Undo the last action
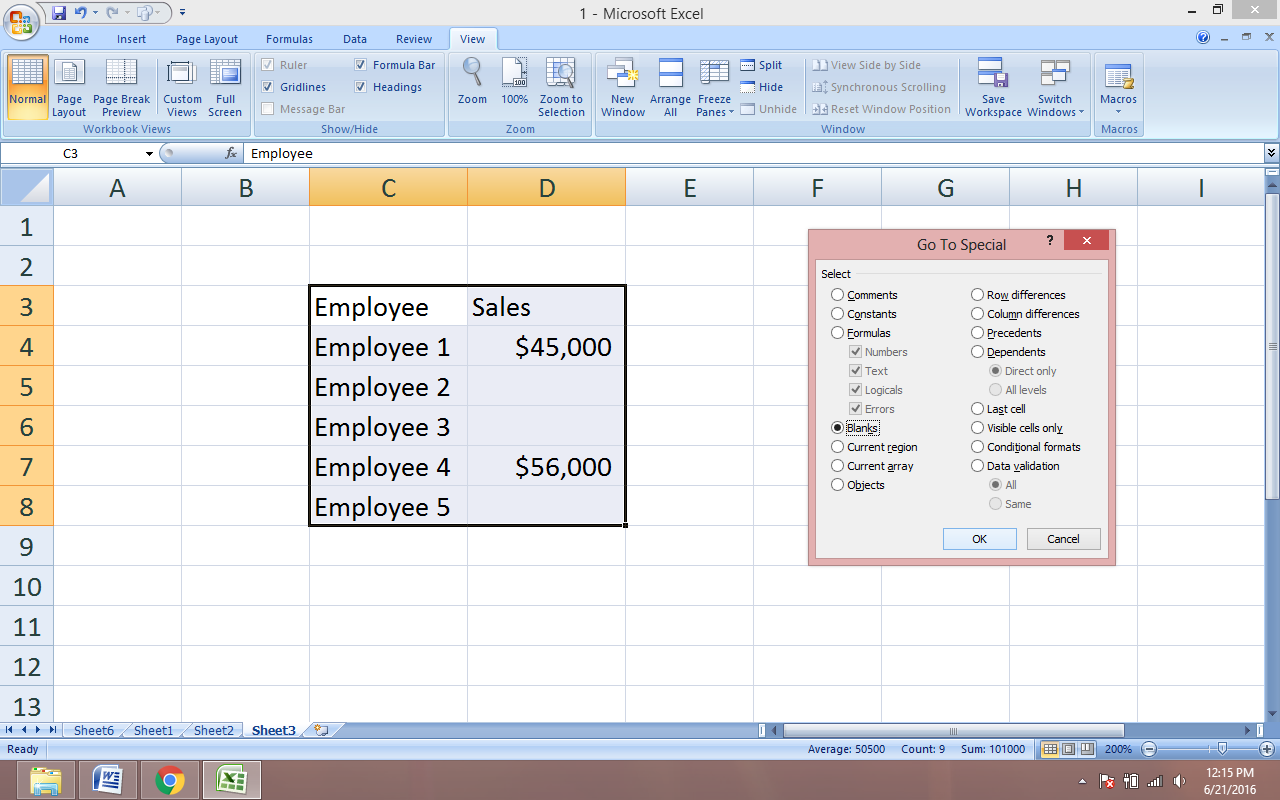The height and width of the screenshot is (800, 1280). pyautogui.click(x=81, y=13)
